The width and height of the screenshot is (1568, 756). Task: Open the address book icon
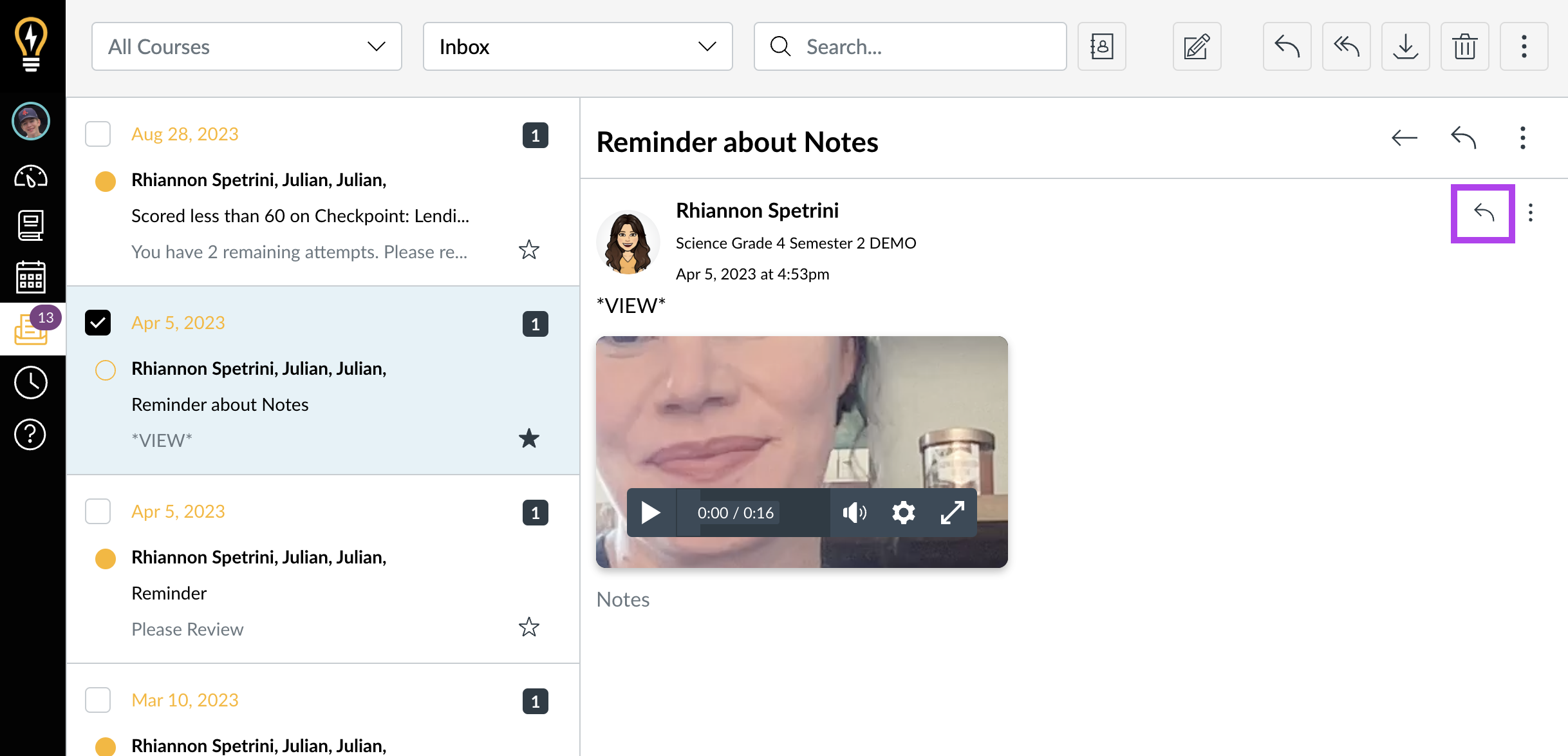coord(1102,46)
